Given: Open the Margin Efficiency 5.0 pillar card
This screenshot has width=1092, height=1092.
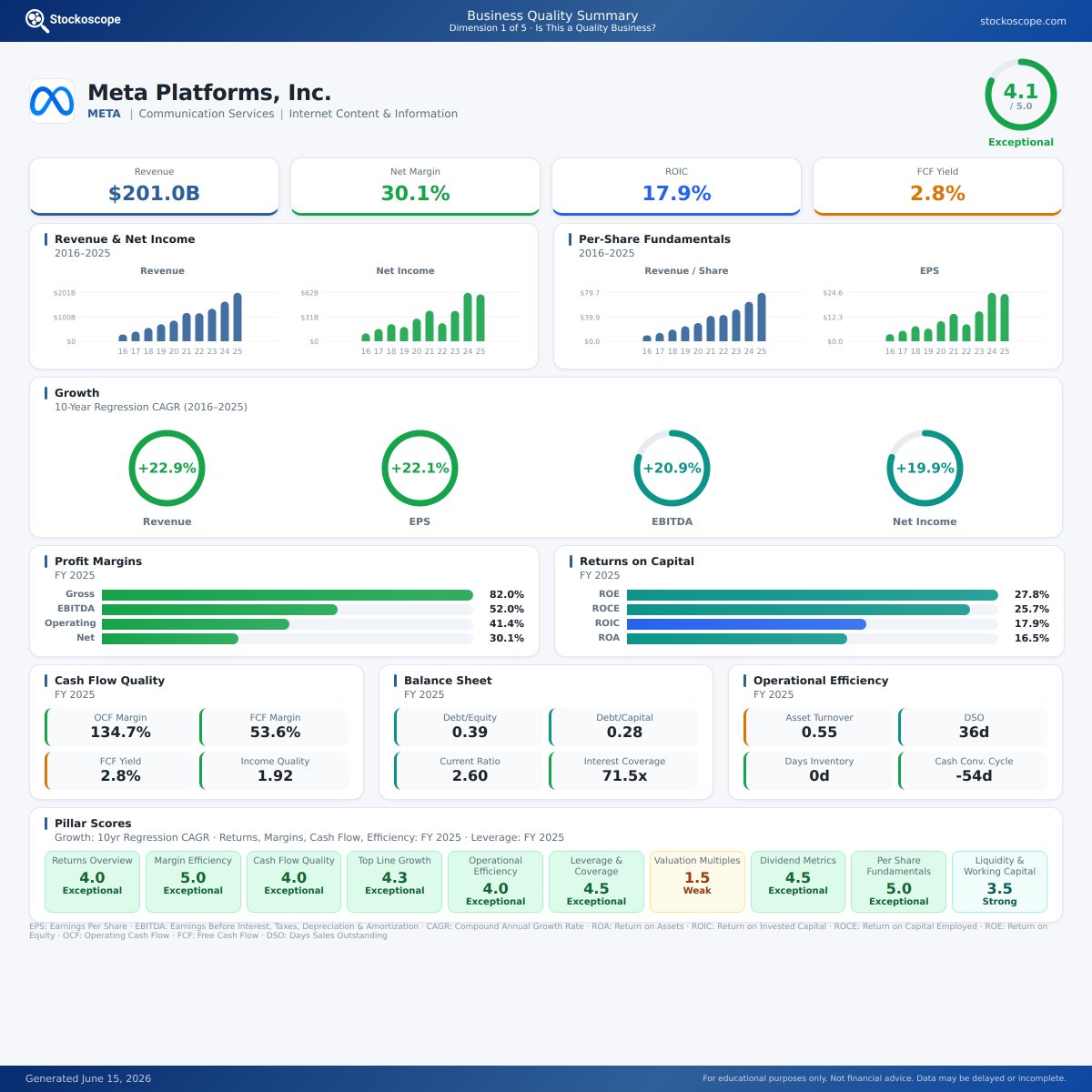Looking at the screenshot, I should pos(193,882).
